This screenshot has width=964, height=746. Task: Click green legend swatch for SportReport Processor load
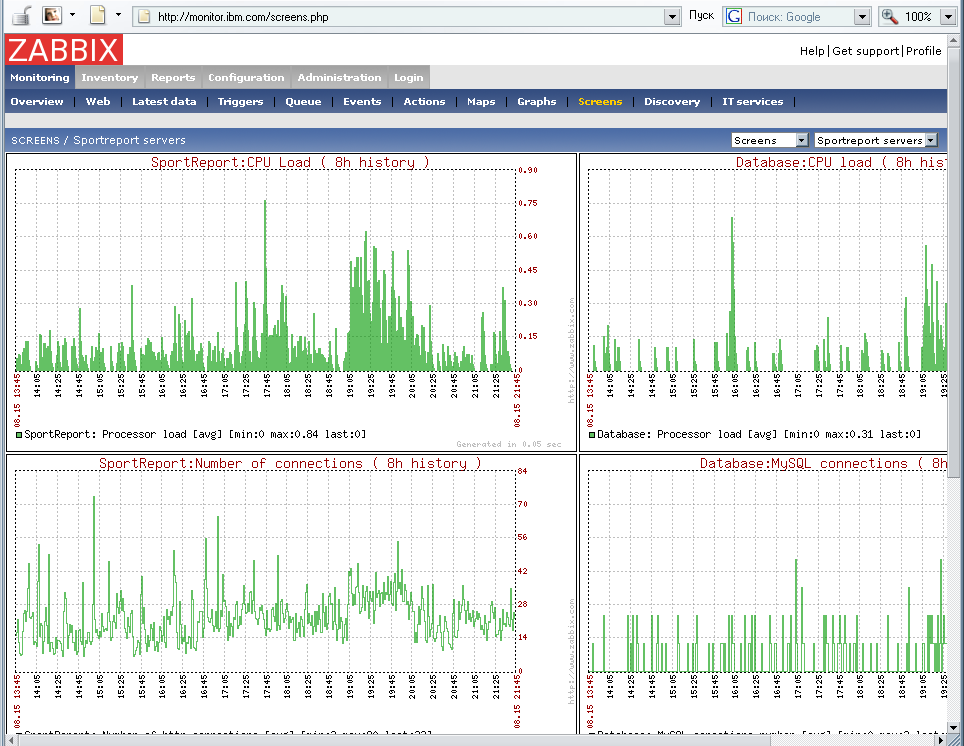(x=18, y=435)
